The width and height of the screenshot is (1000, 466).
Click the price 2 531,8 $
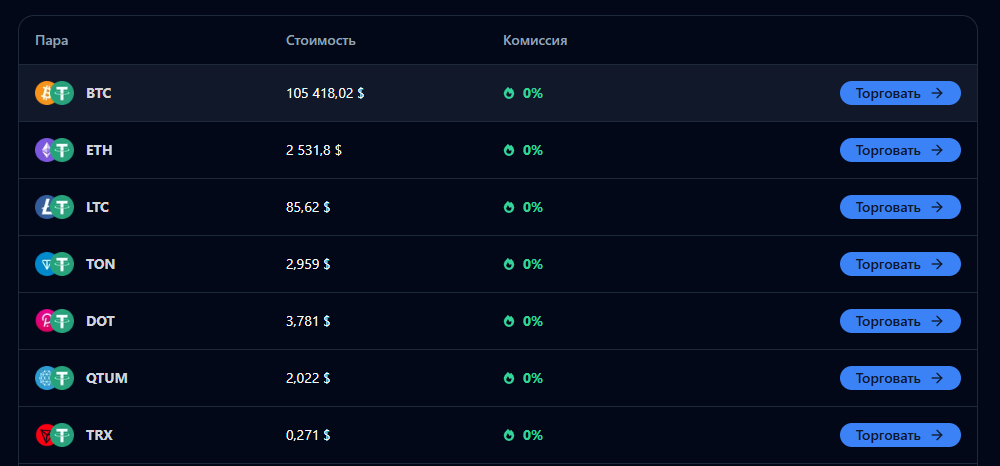click(314, 150)
